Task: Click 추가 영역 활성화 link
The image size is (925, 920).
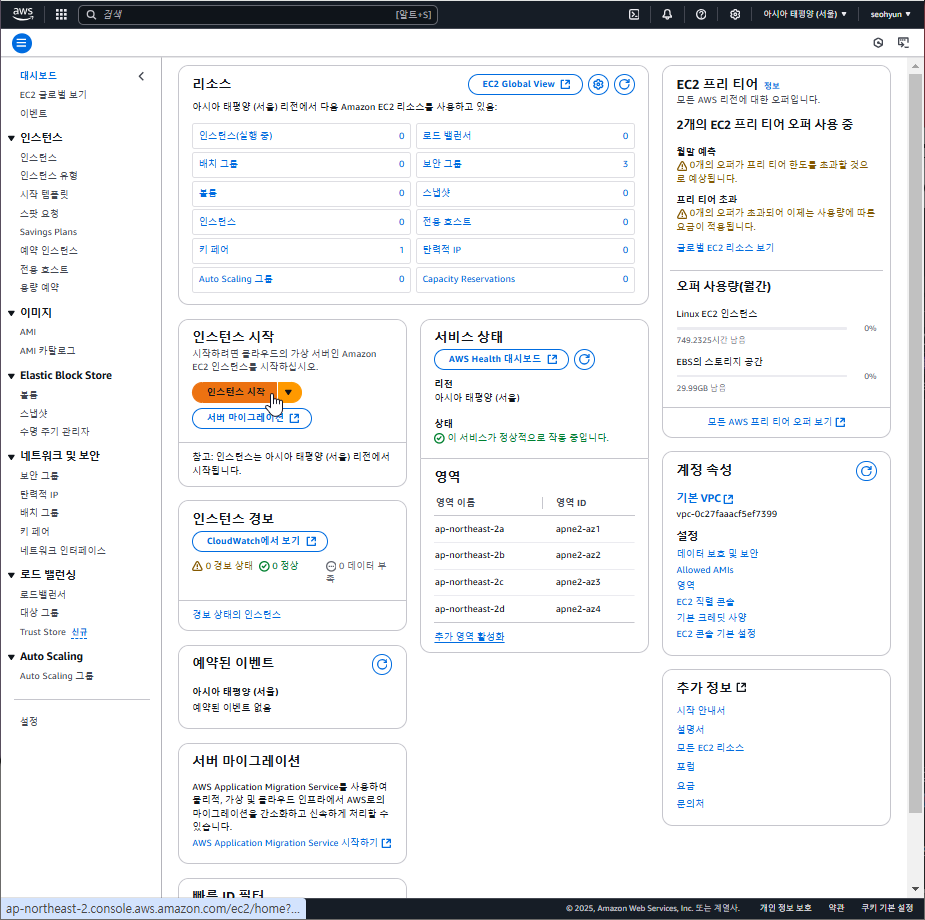Action: point(470,636)
